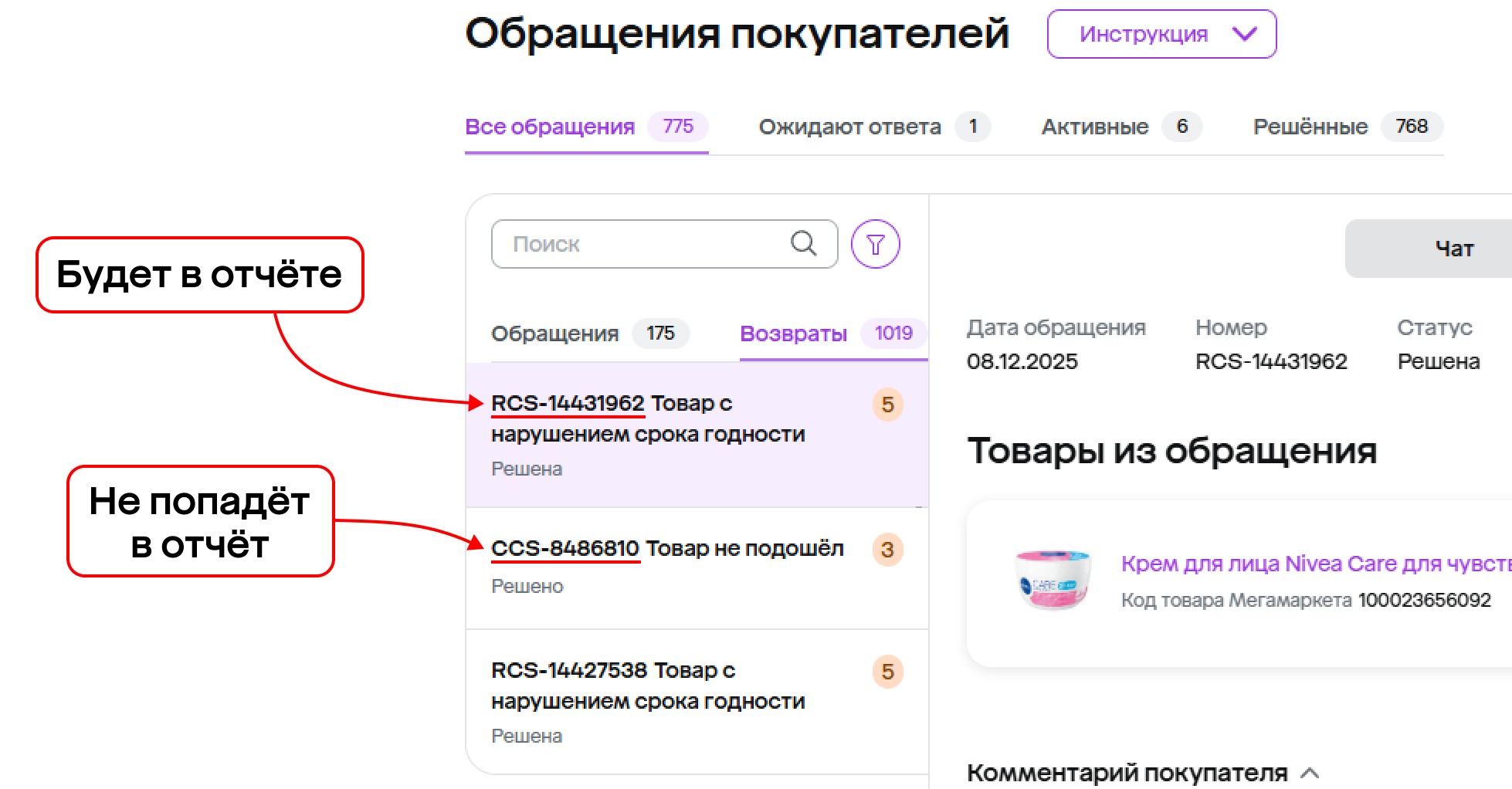Click the Nivea cream product thumbnail
The height and width of the screenshot is (789, 1512).
[x=1053, y=581]
